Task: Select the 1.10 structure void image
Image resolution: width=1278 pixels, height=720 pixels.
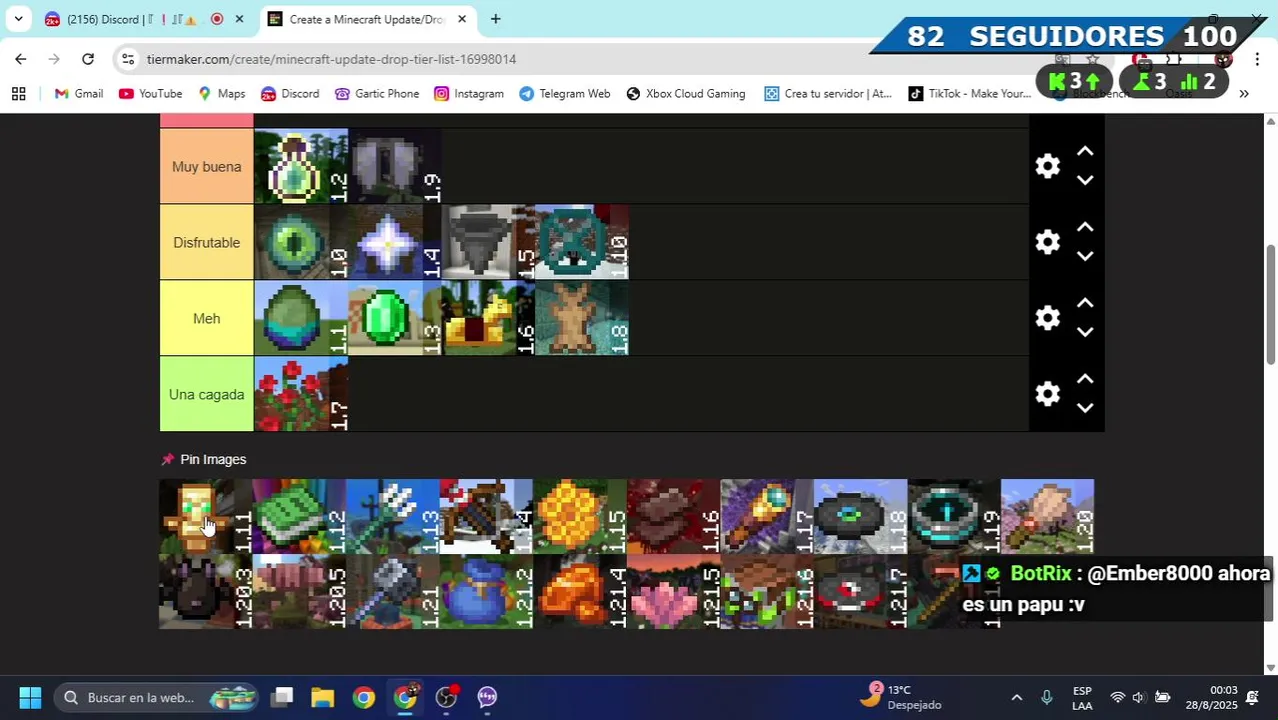Action: [x=582, y=242]
